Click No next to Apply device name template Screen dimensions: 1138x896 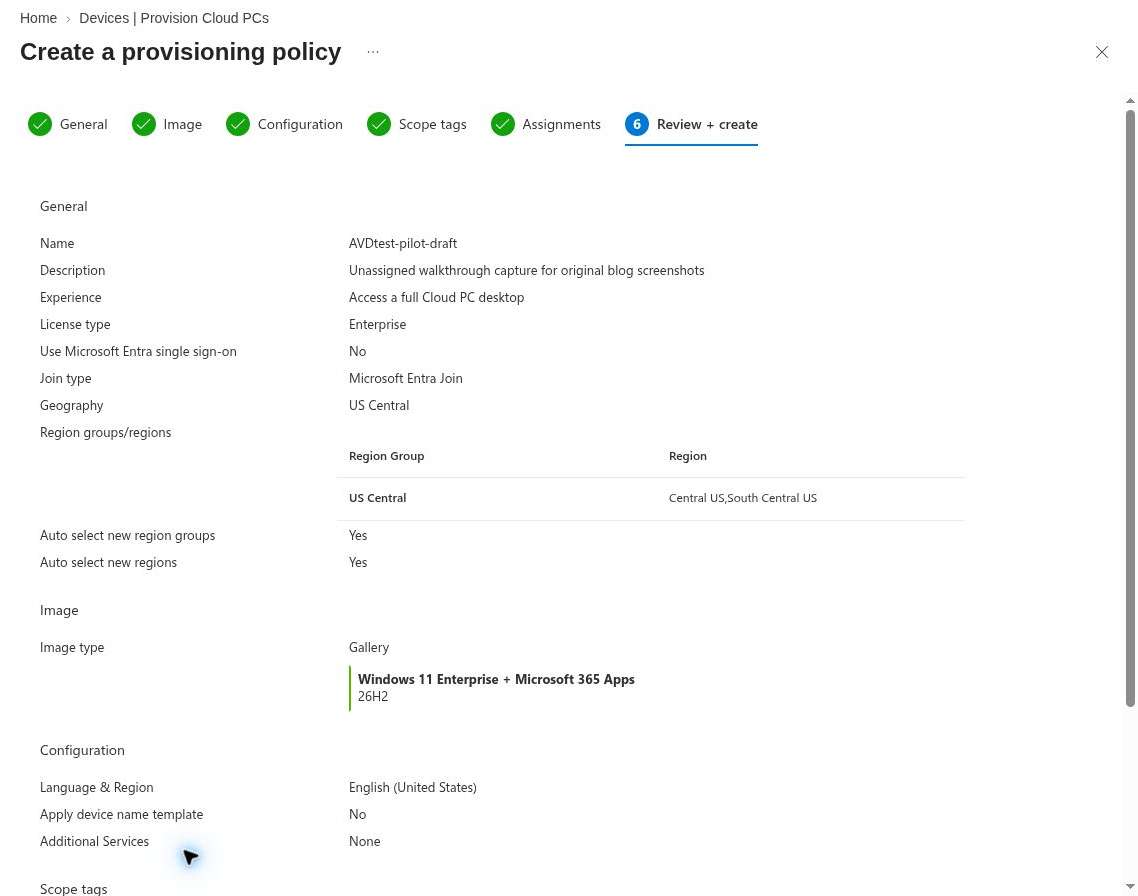(x=357, y=815)
